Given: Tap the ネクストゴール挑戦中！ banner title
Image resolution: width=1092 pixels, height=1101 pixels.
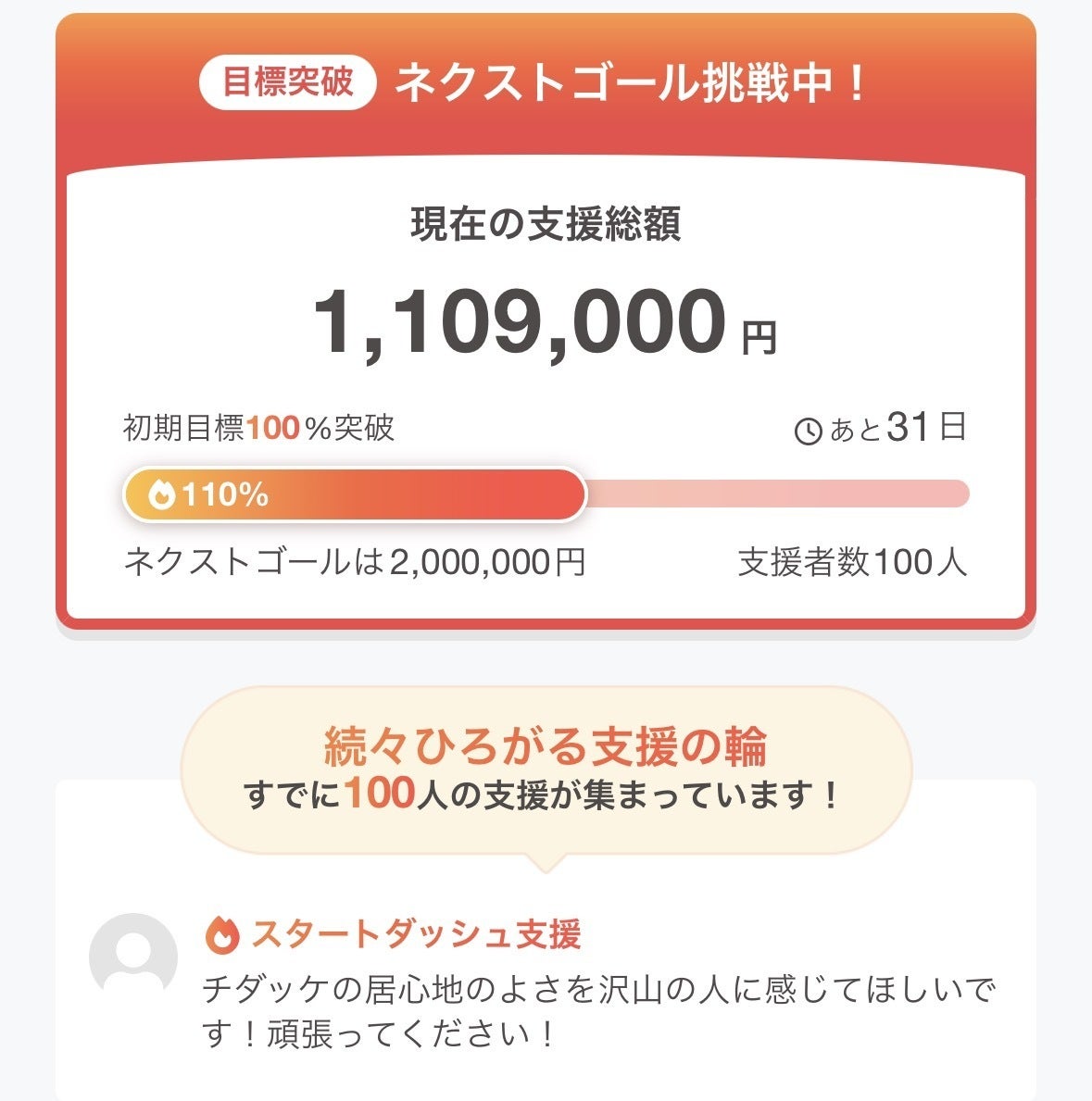Looking at the screenshot, I should 631,83.
